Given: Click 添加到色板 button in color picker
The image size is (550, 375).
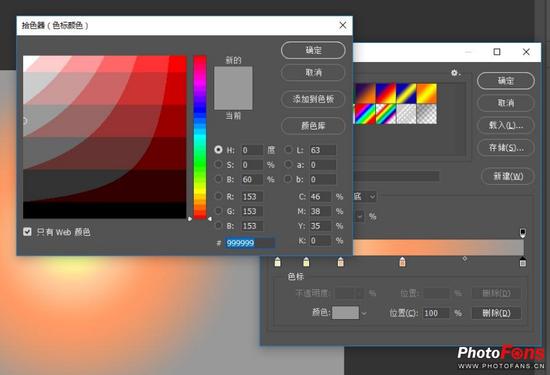Looking at the screenshot, I should [x=313, y=99].
